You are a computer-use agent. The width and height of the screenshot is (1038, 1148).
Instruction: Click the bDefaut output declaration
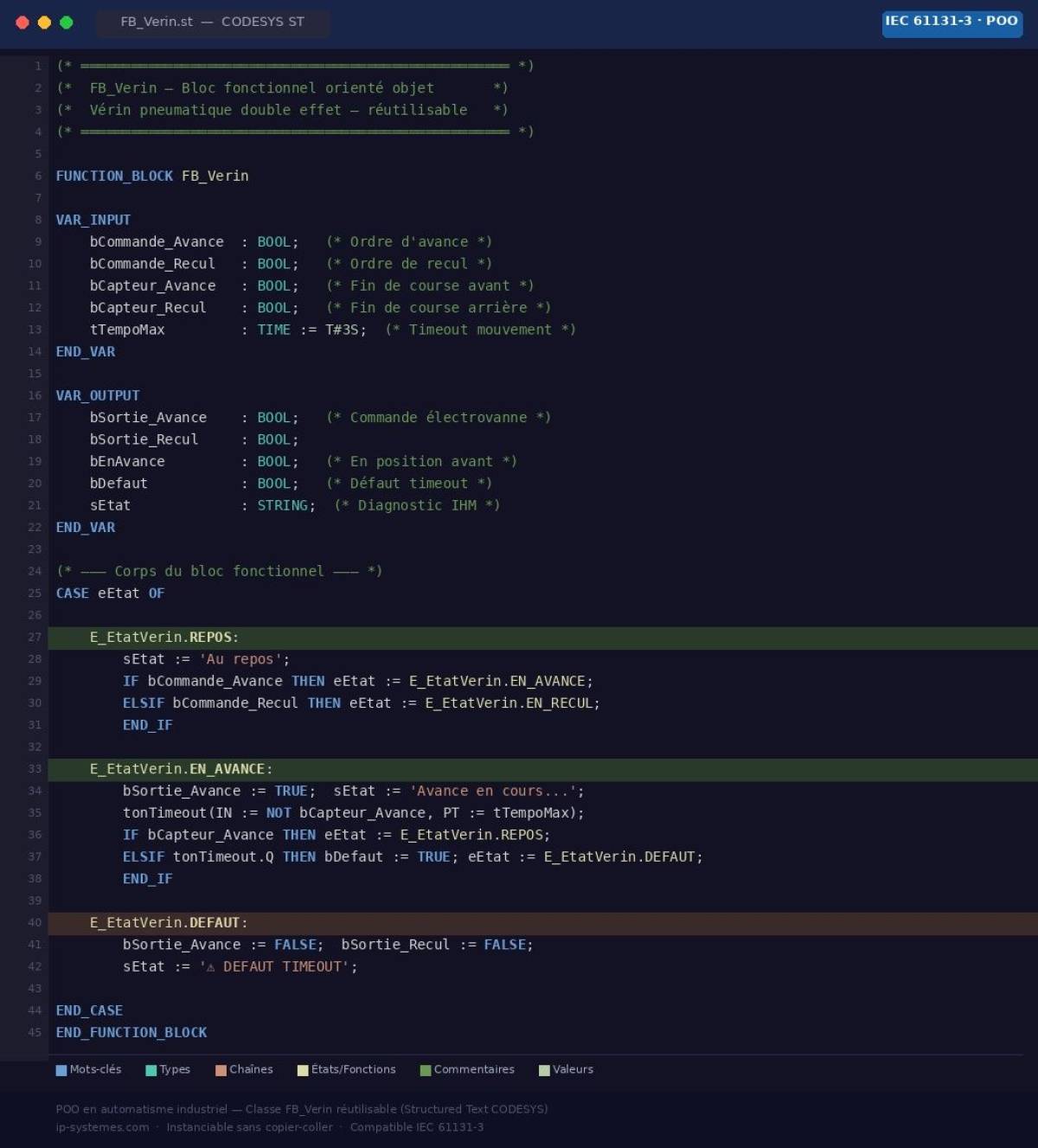pyautogui.click(x=194, y=484)
